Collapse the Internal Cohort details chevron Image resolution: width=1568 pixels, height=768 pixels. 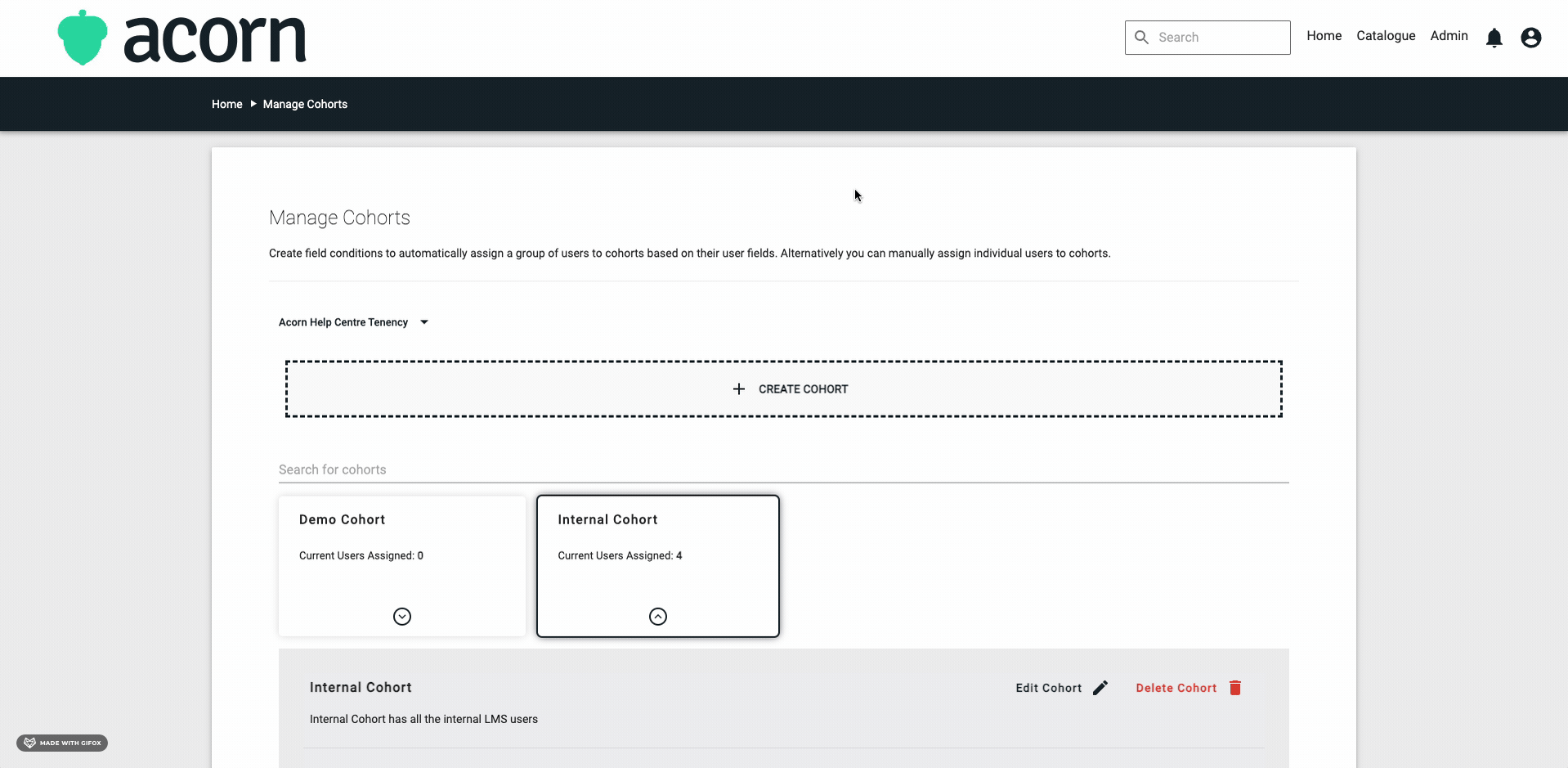(658, 617)
